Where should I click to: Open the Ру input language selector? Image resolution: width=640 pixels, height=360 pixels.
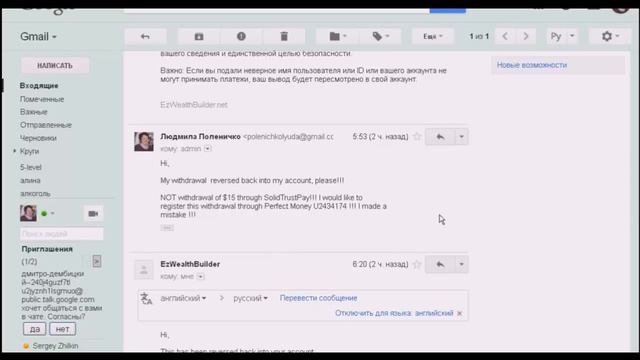[562, 36]
